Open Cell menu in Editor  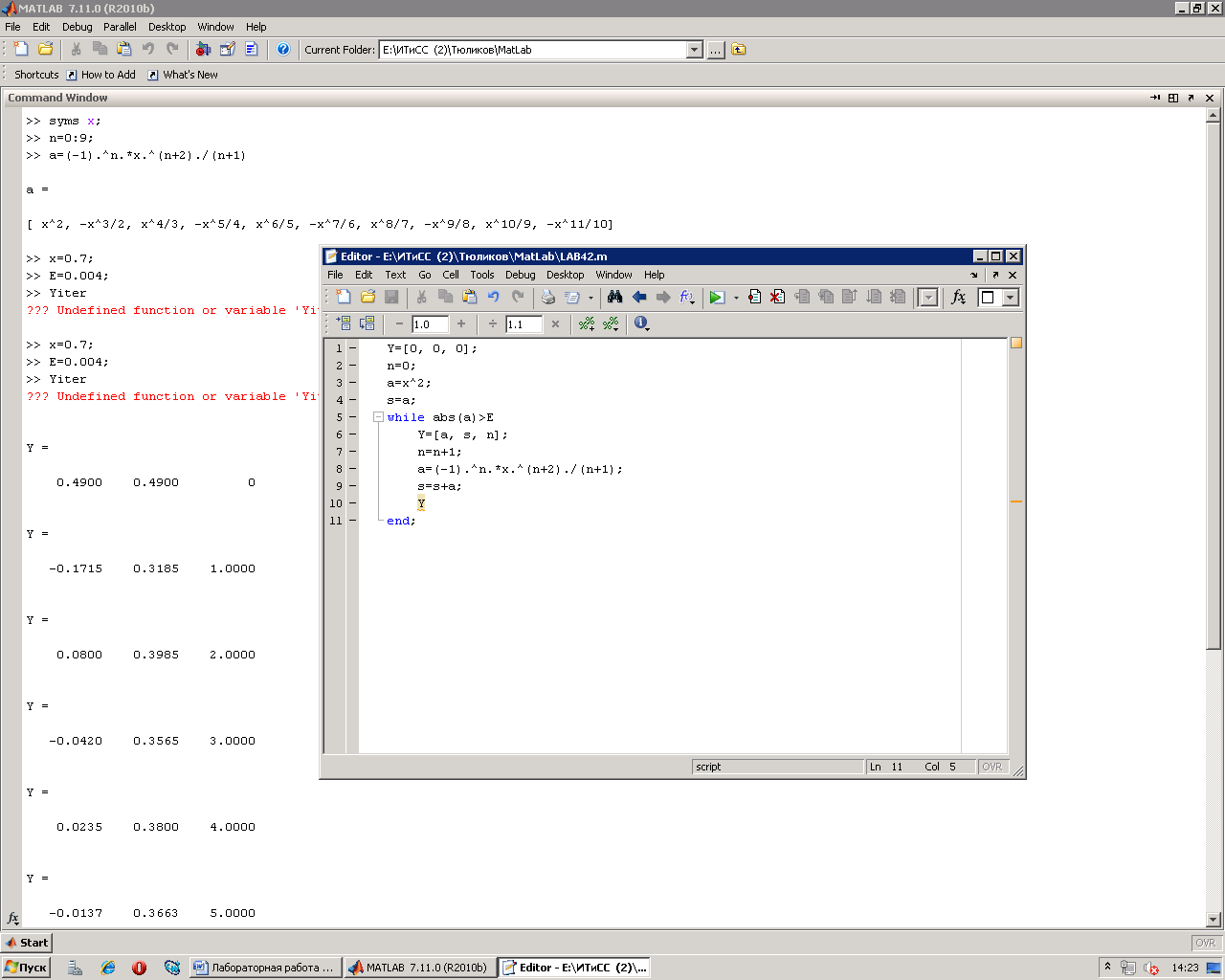[451, 275]
